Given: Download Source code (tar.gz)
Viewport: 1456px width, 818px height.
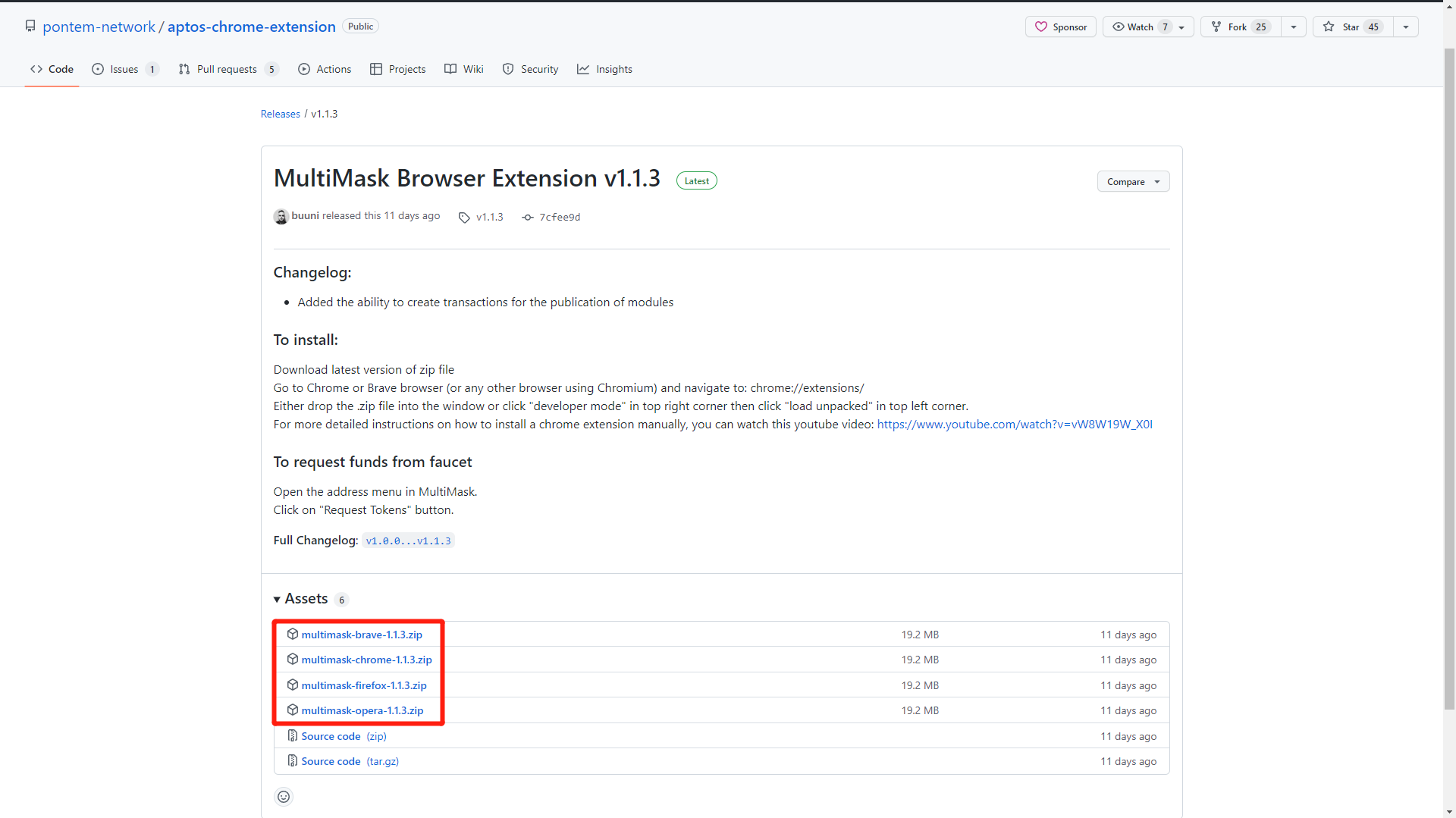Looking at the screenshot, I should click(350, 761).
